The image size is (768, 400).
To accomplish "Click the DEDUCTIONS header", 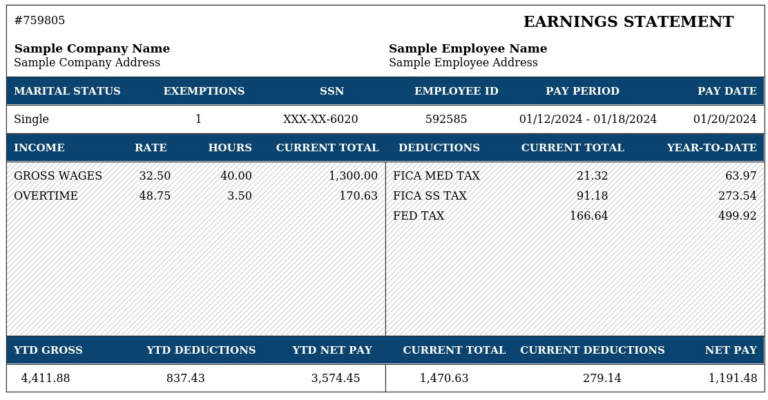I will pyautogui.click(x=439, y=148).
